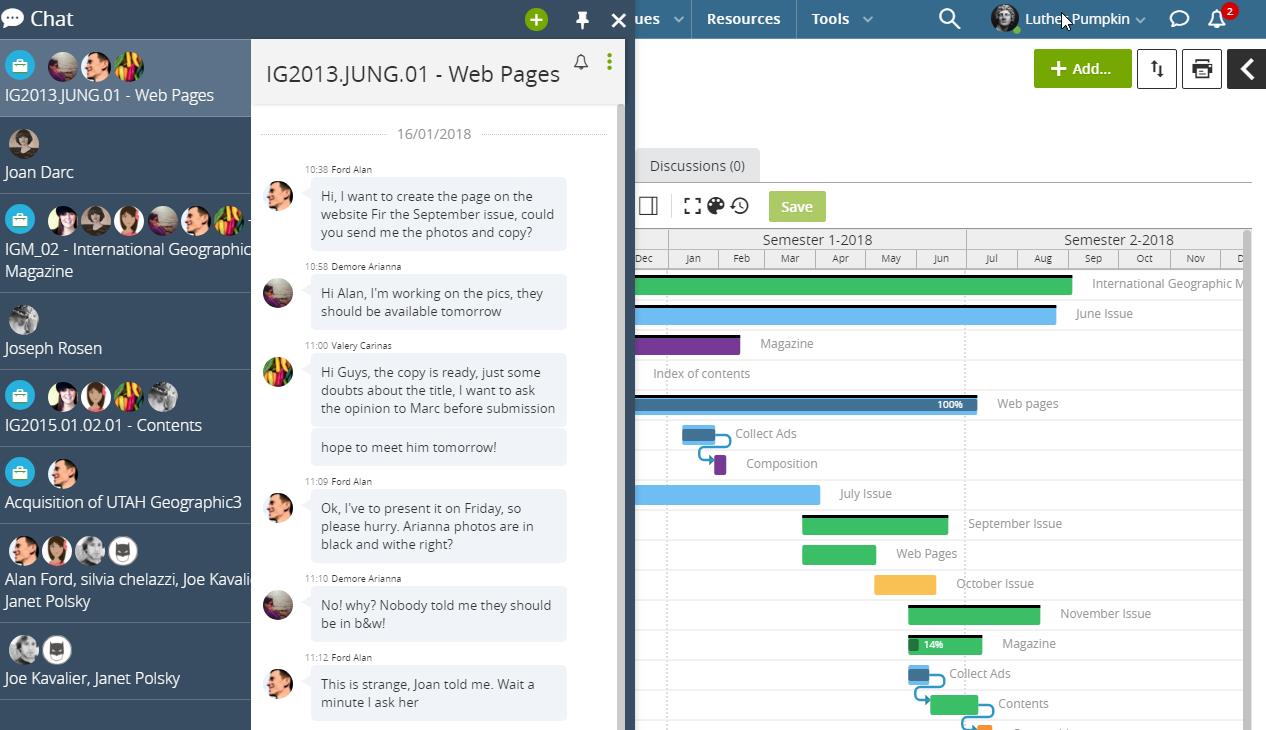The image size is (1266, 730).
Task: Click the sort arrows icon next to Add button
Action: [1156, 68]
